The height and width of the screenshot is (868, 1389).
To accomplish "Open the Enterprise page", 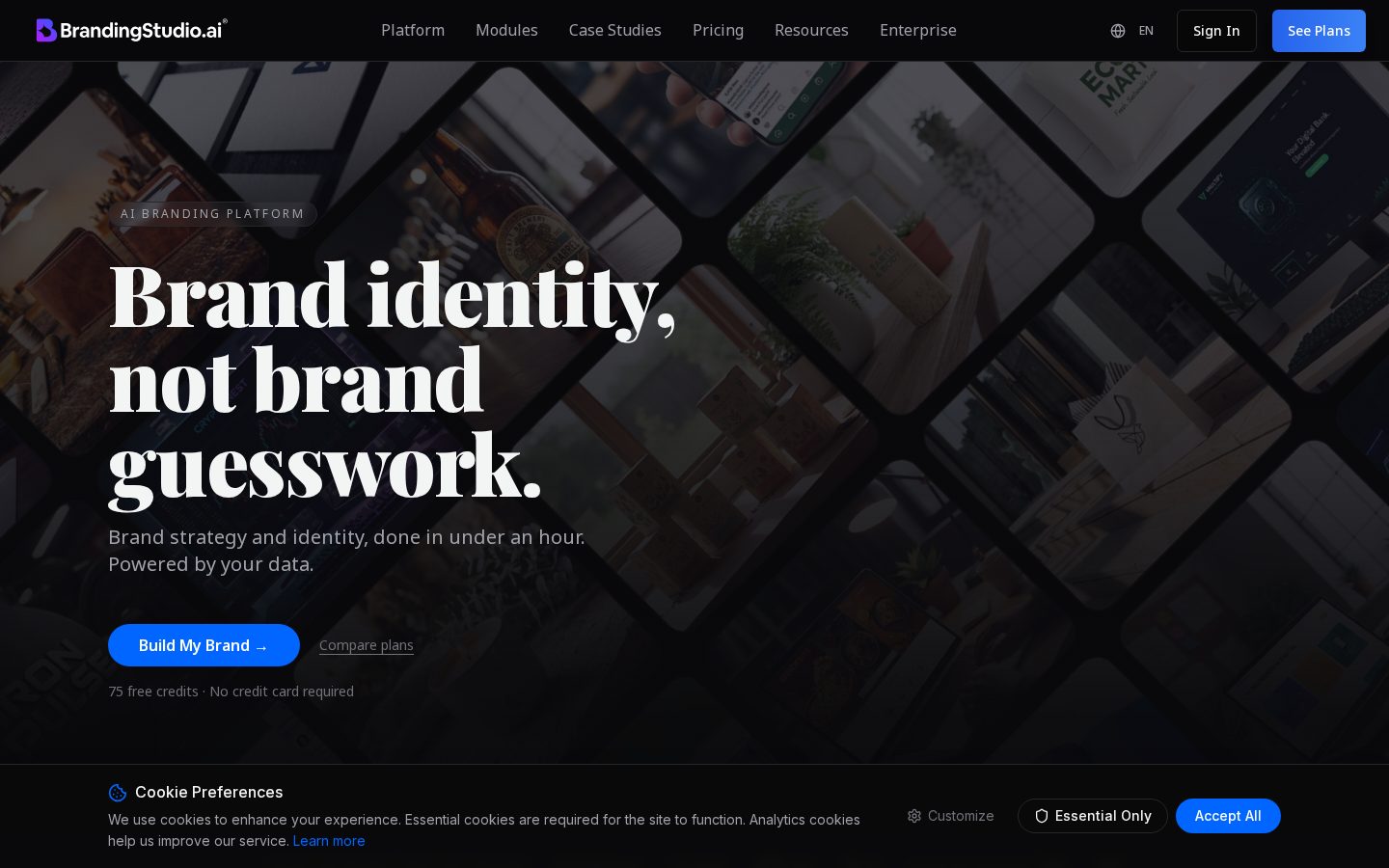I will coord(918,30).
